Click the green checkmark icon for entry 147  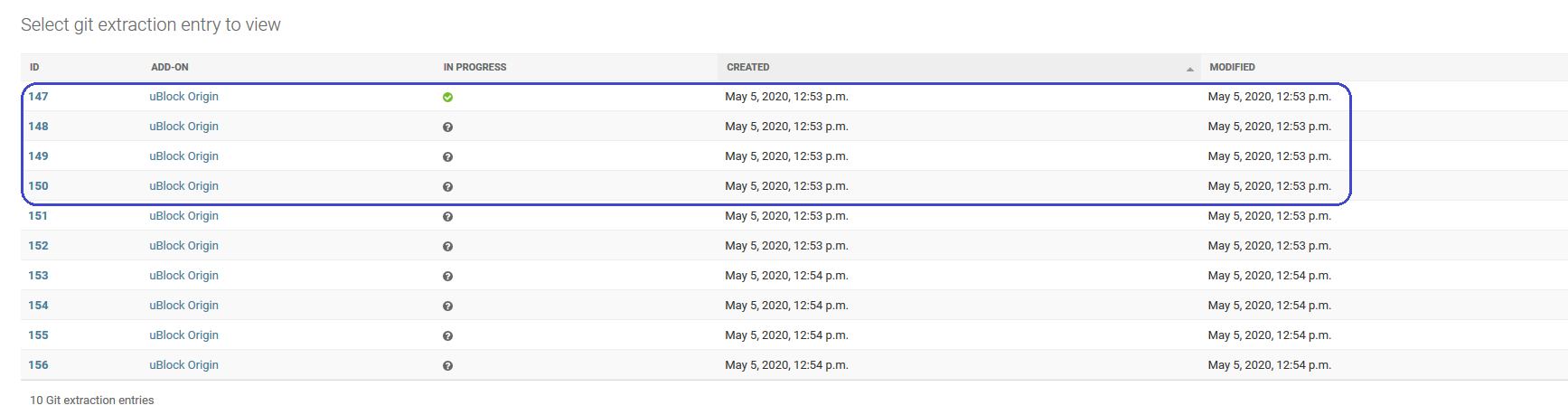(447, 97)
